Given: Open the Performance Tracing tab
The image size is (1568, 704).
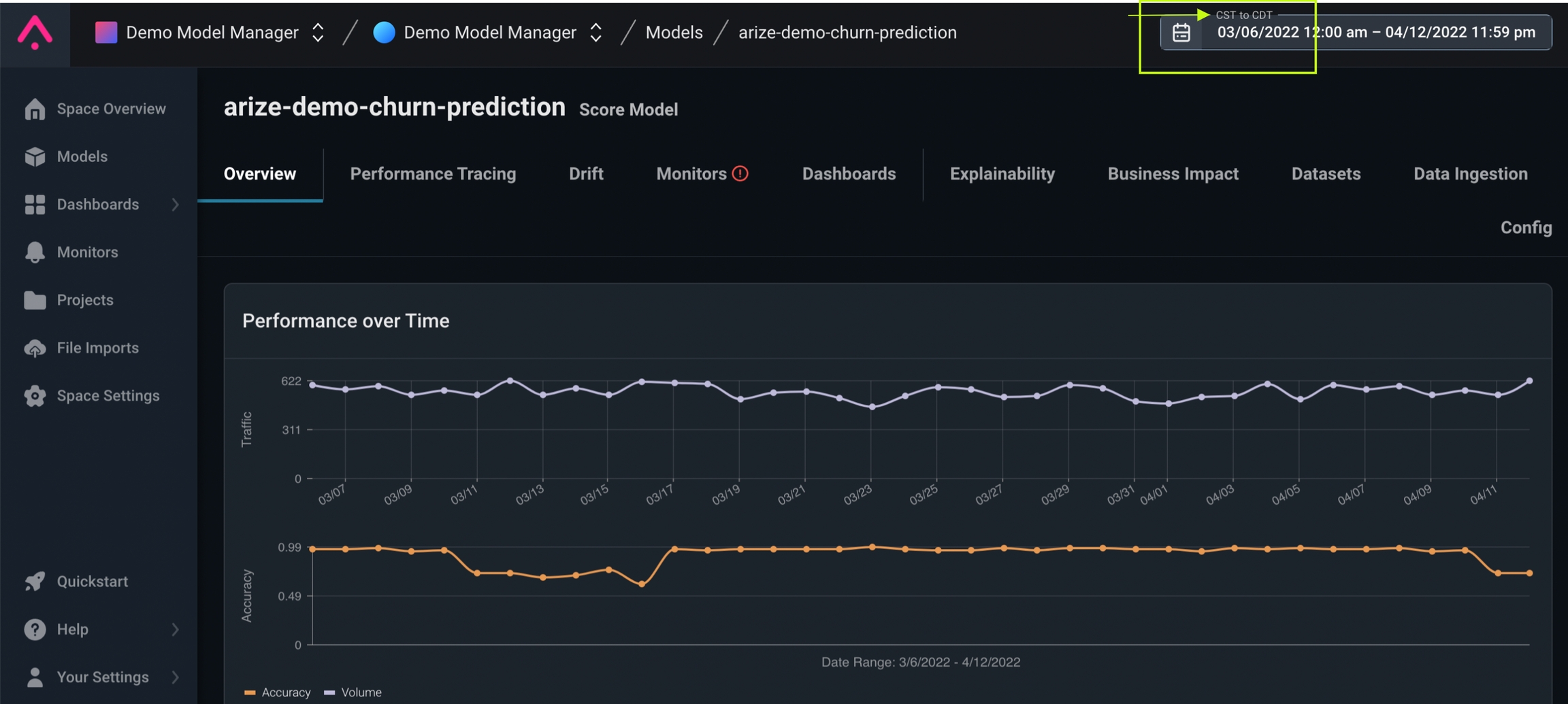Looking at the screenshot, I should point(433,173).
